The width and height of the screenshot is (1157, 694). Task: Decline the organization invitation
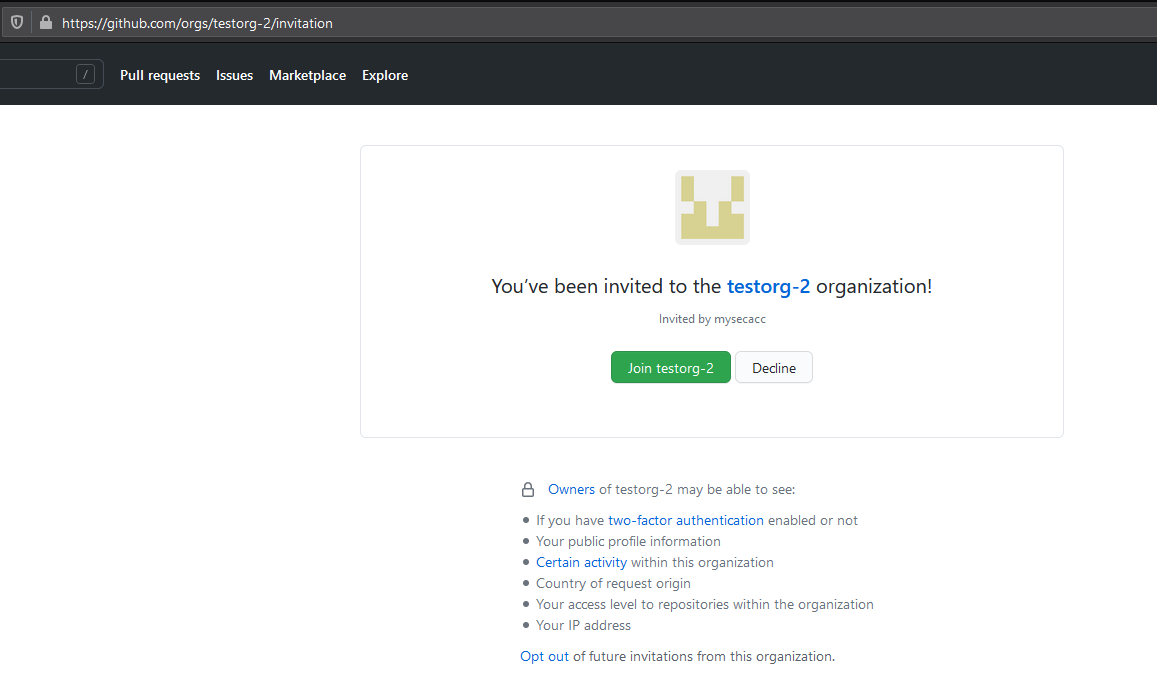pos(774,368)
